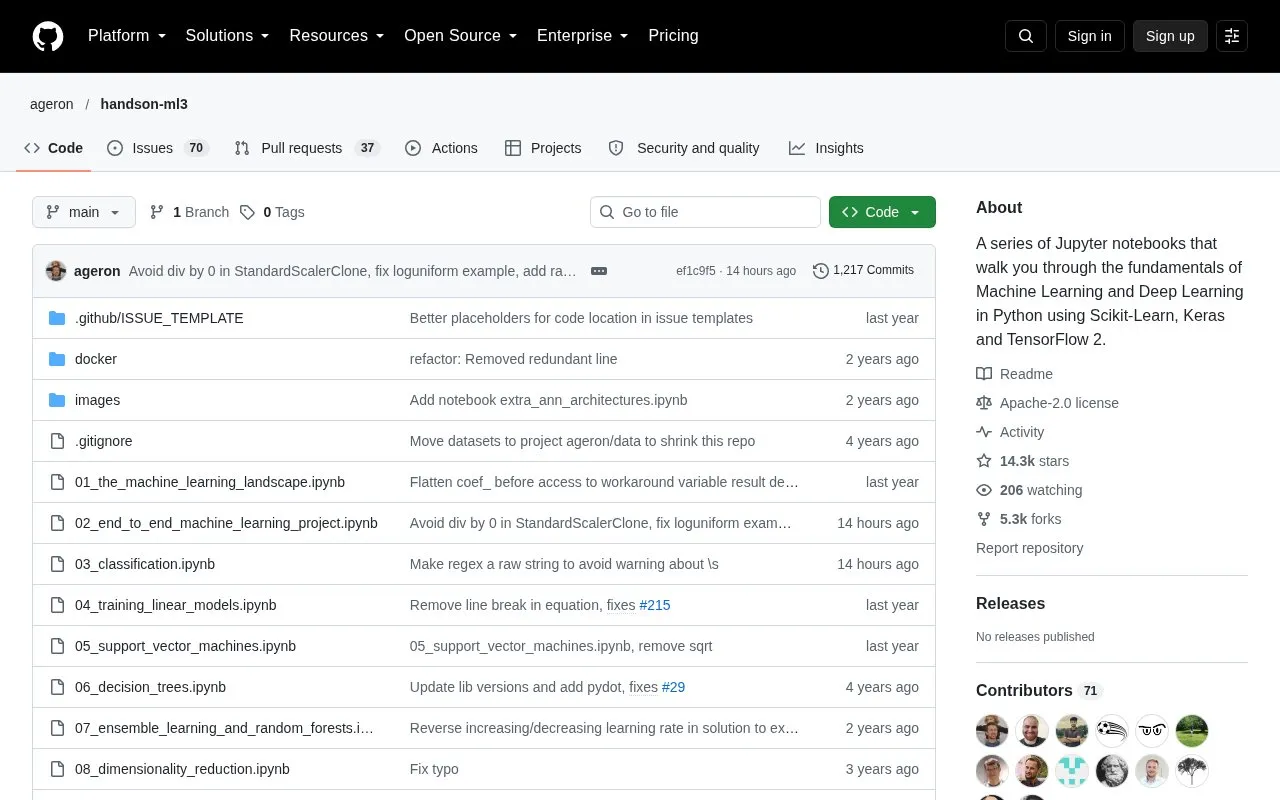The image size is (1280, 800).
Task: Click the docker folder icon
Action: coord(57,359)
